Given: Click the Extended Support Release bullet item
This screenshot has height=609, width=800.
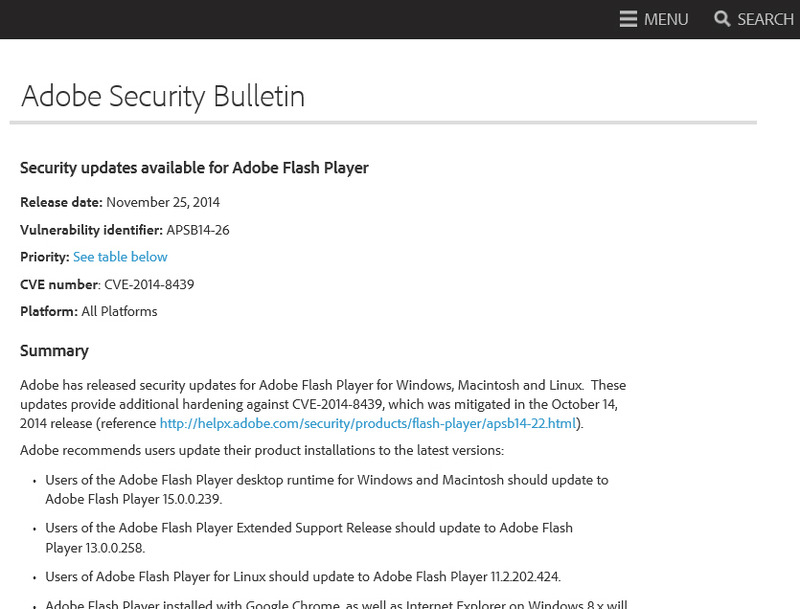Looking at the screenshot, I should tap(308, 537).
